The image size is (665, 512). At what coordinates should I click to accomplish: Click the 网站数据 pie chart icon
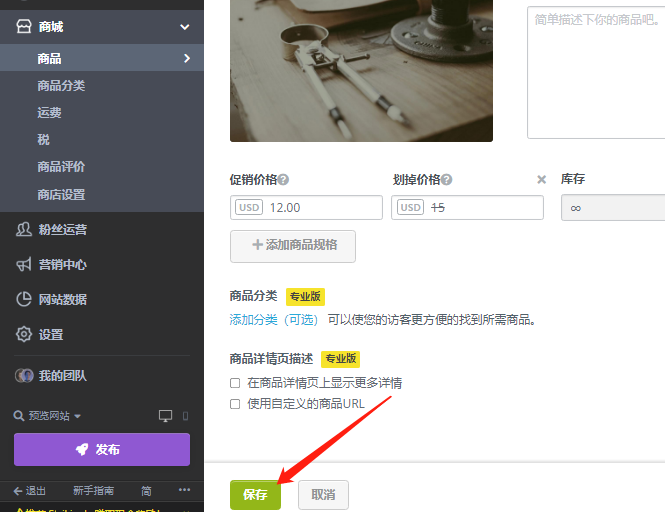coord(24,299)
